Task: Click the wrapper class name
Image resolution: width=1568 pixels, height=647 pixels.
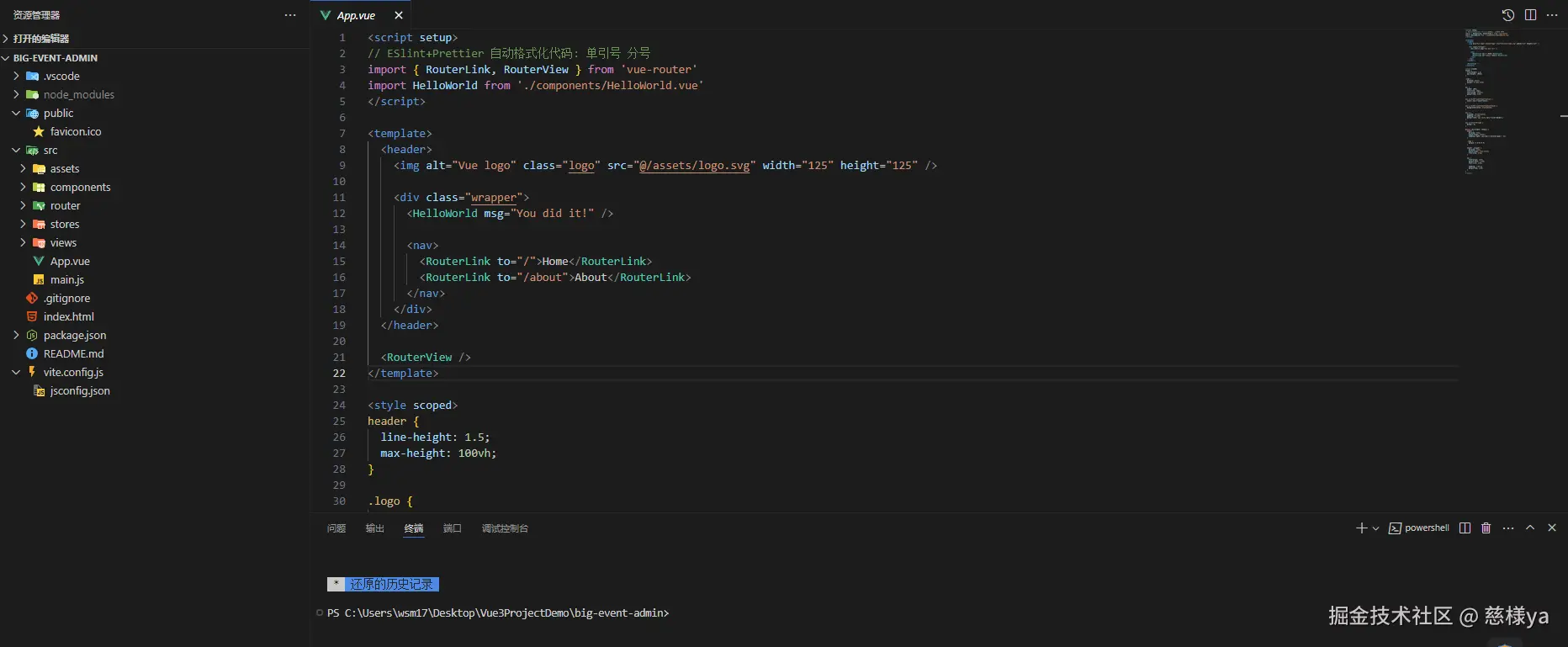Action: [x=494, y=198]
